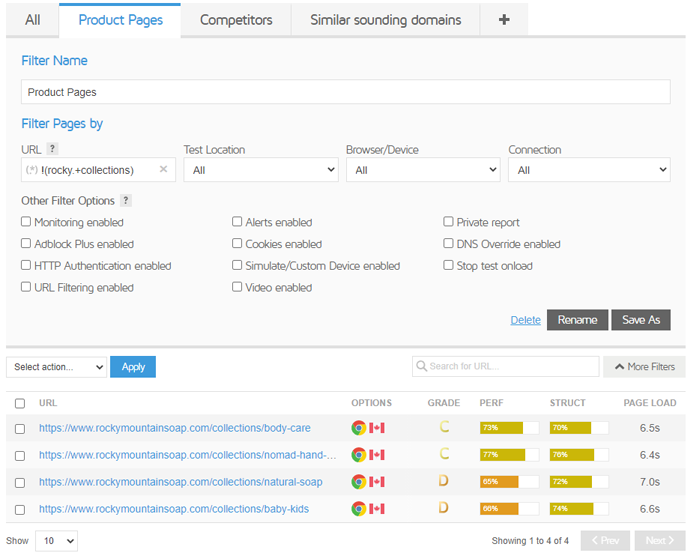
Task: Open the Select action dropdown
Action: (x=56, y=367)
